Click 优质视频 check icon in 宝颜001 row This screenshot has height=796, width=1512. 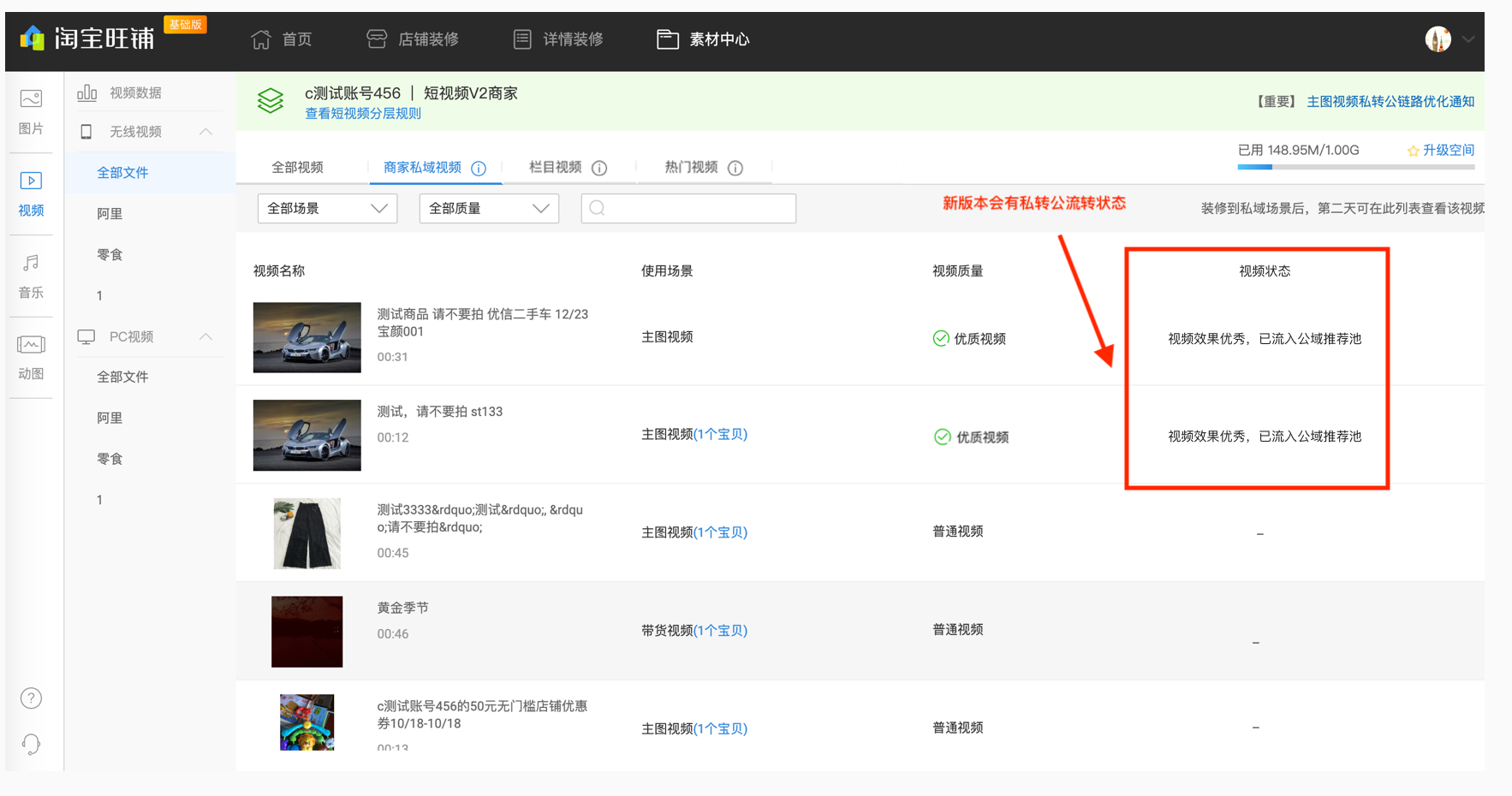[x=941, y=338]
